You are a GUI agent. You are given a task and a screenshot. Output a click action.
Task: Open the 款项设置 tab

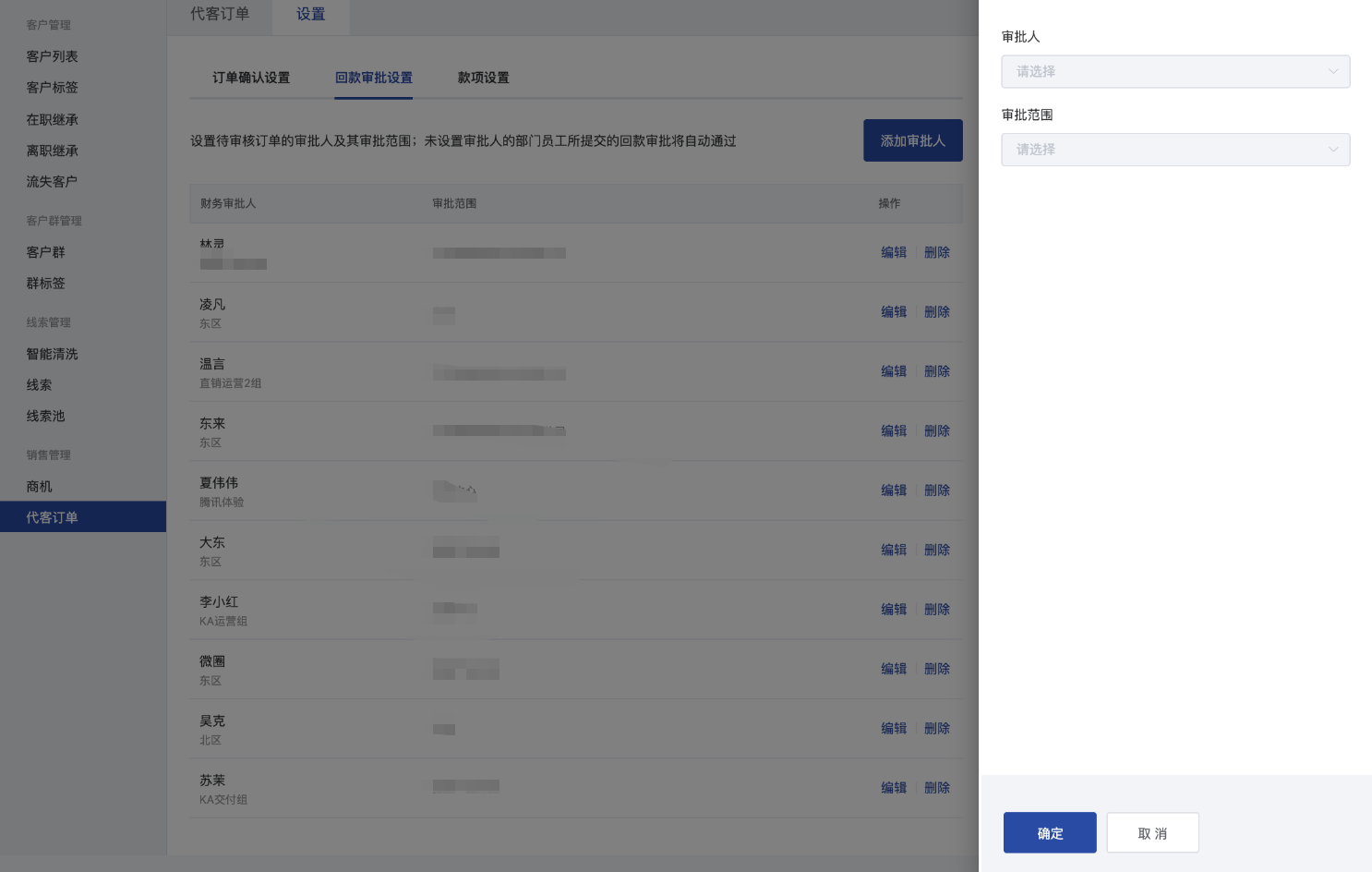pos(484,78)
